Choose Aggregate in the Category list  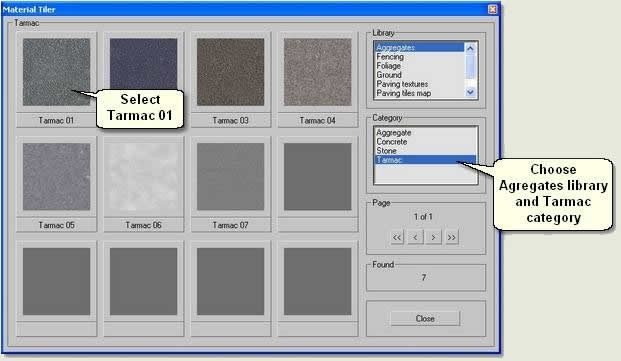click(x=425, y=133)
